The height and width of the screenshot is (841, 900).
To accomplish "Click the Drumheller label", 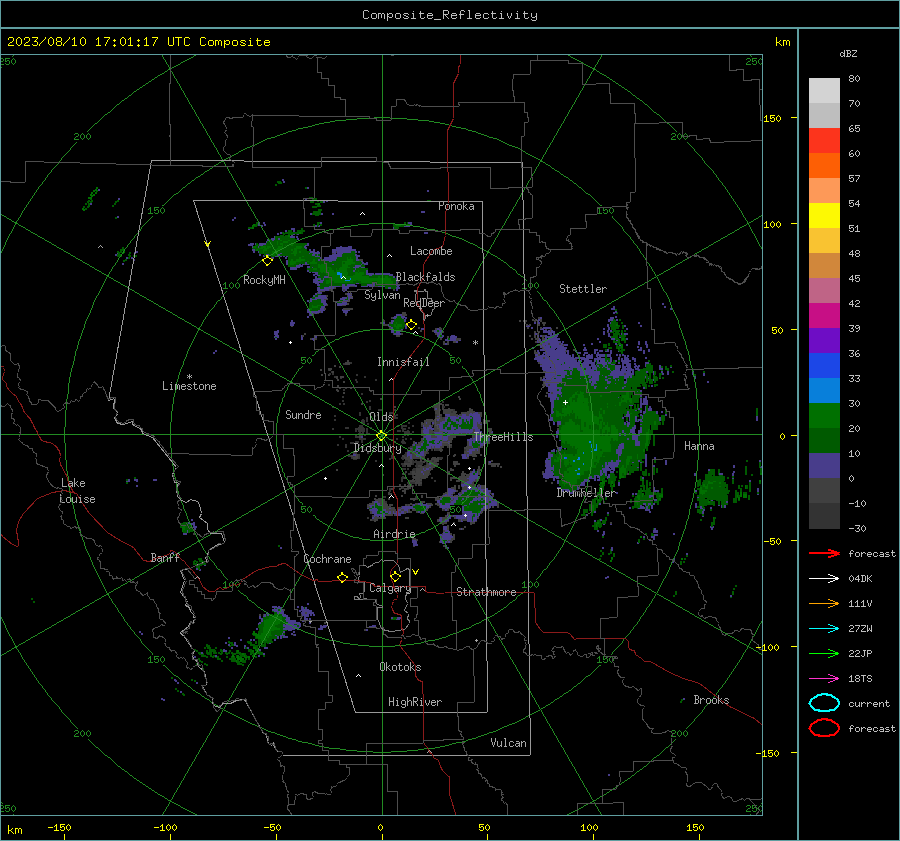I will [x=587, y=493].
